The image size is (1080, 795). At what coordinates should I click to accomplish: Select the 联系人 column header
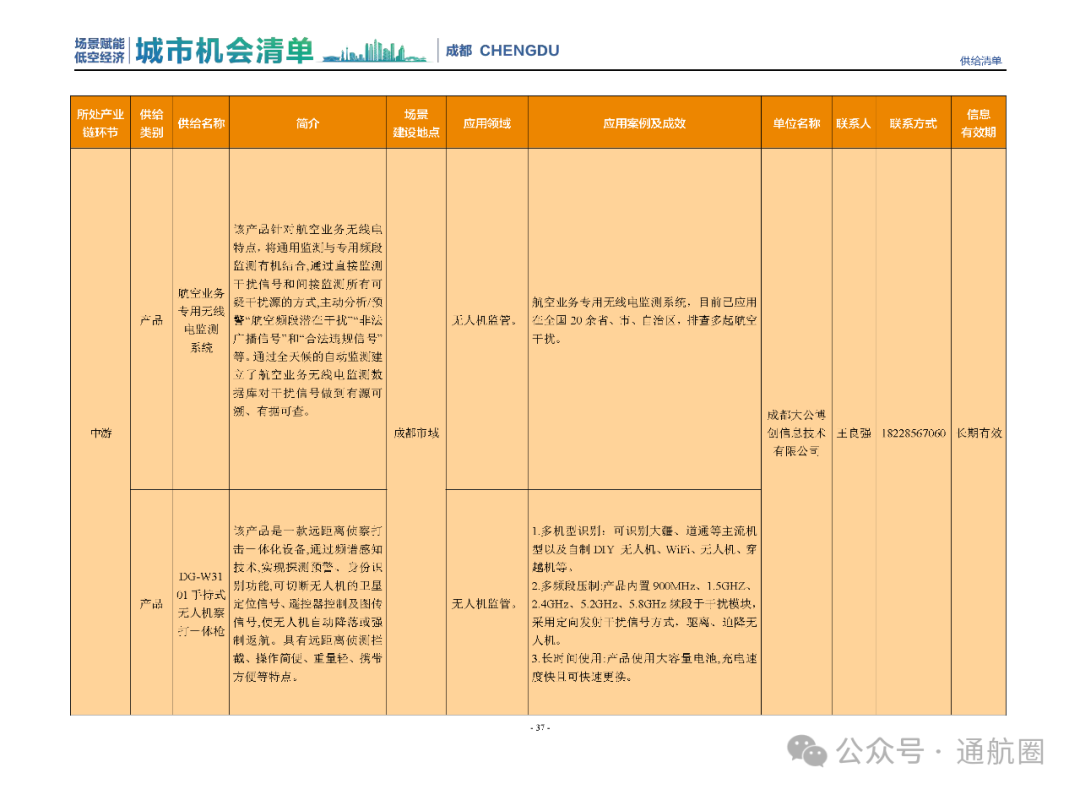853,123
